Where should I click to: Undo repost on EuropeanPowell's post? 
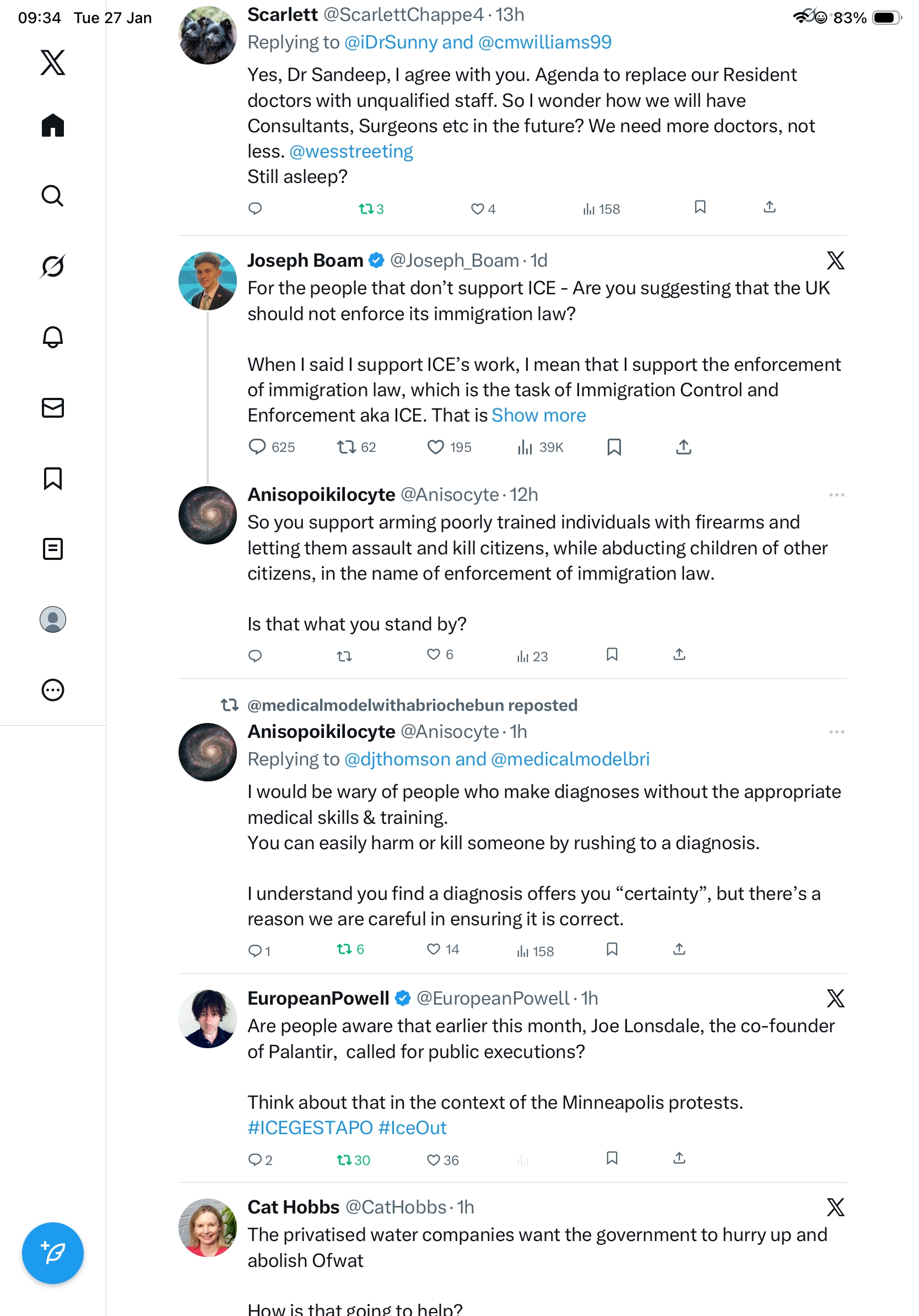point(344,1160)
